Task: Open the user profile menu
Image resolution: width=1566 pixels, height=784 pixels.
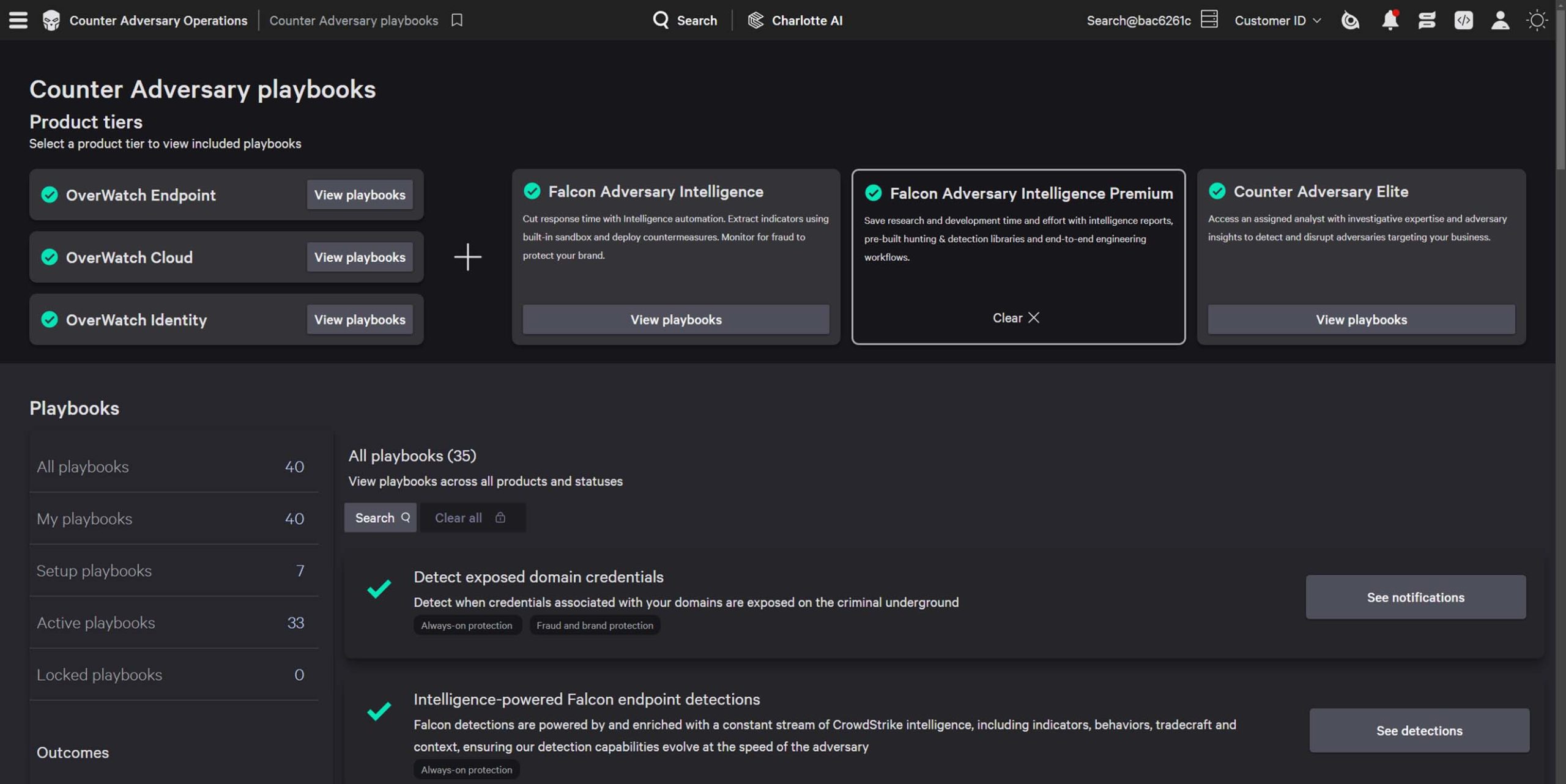Action: (x=1500, y=20)
